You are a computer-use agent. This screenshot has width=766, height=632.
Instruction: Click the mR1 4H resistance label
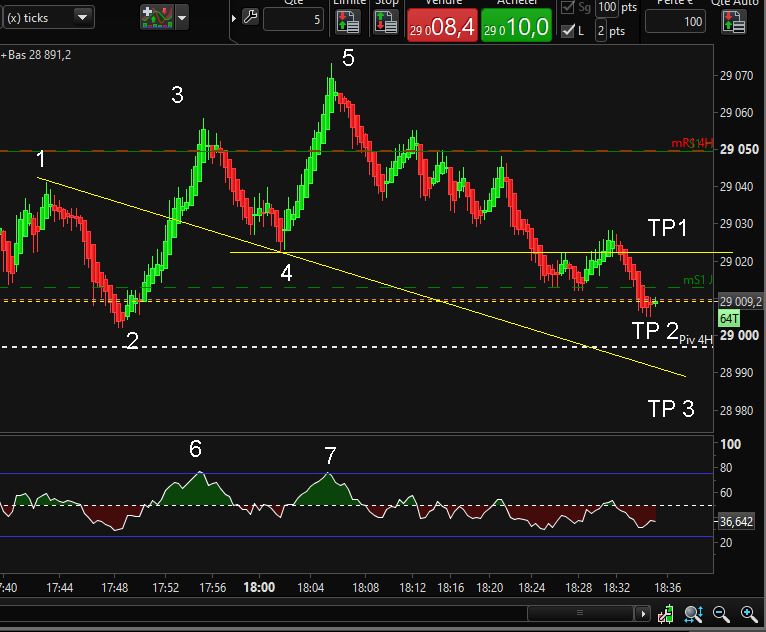click(x=692, y=143)
